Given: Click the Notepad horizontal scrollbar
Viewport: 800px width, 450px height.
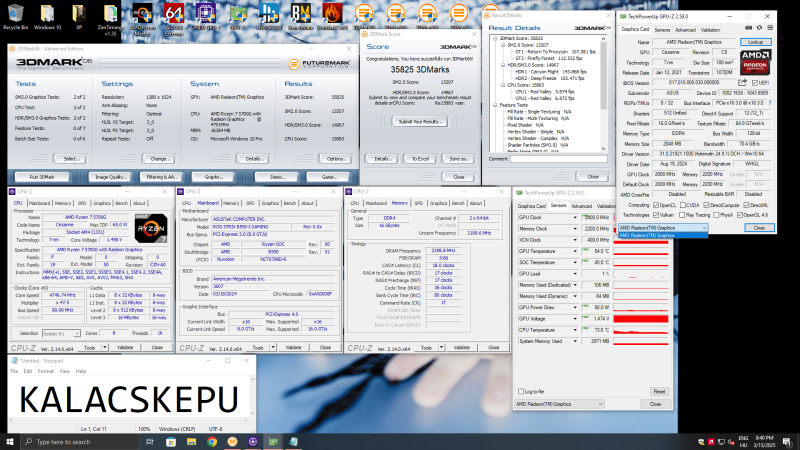Looking at the screenshot, I should click(x=129, y=420).
